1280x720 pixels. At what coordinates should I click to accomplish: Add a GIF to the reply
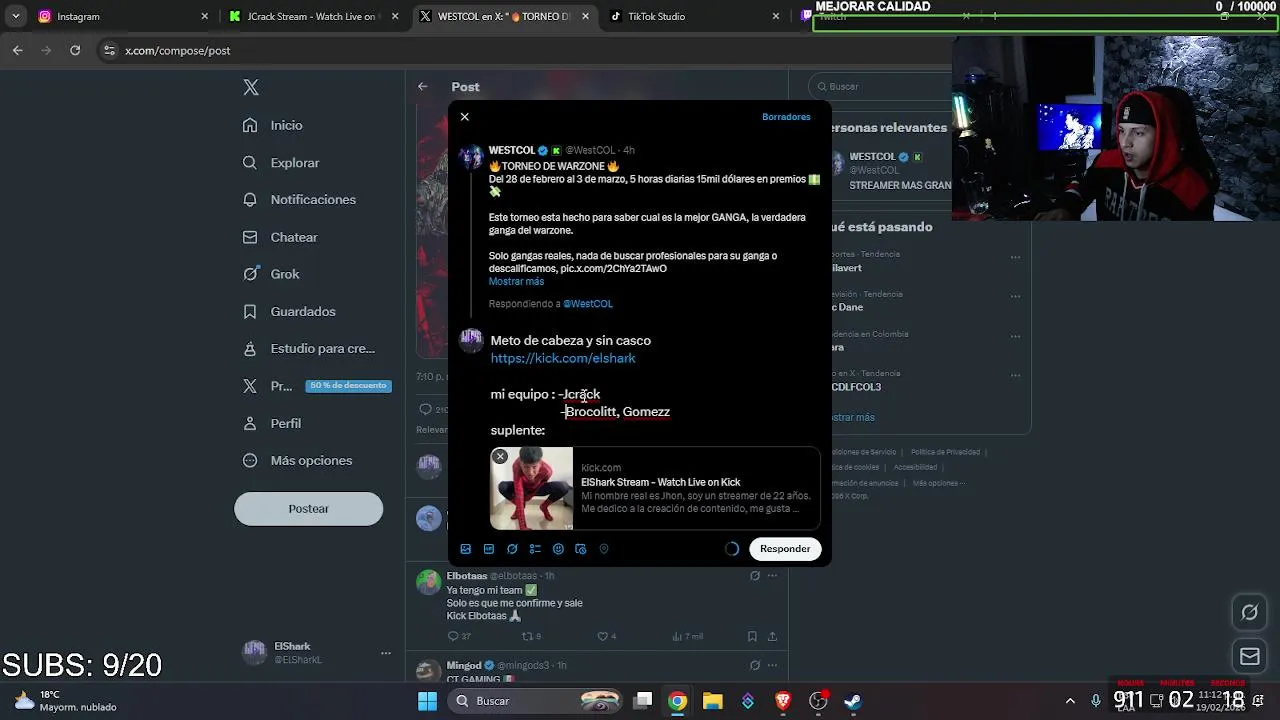[489, 549]
